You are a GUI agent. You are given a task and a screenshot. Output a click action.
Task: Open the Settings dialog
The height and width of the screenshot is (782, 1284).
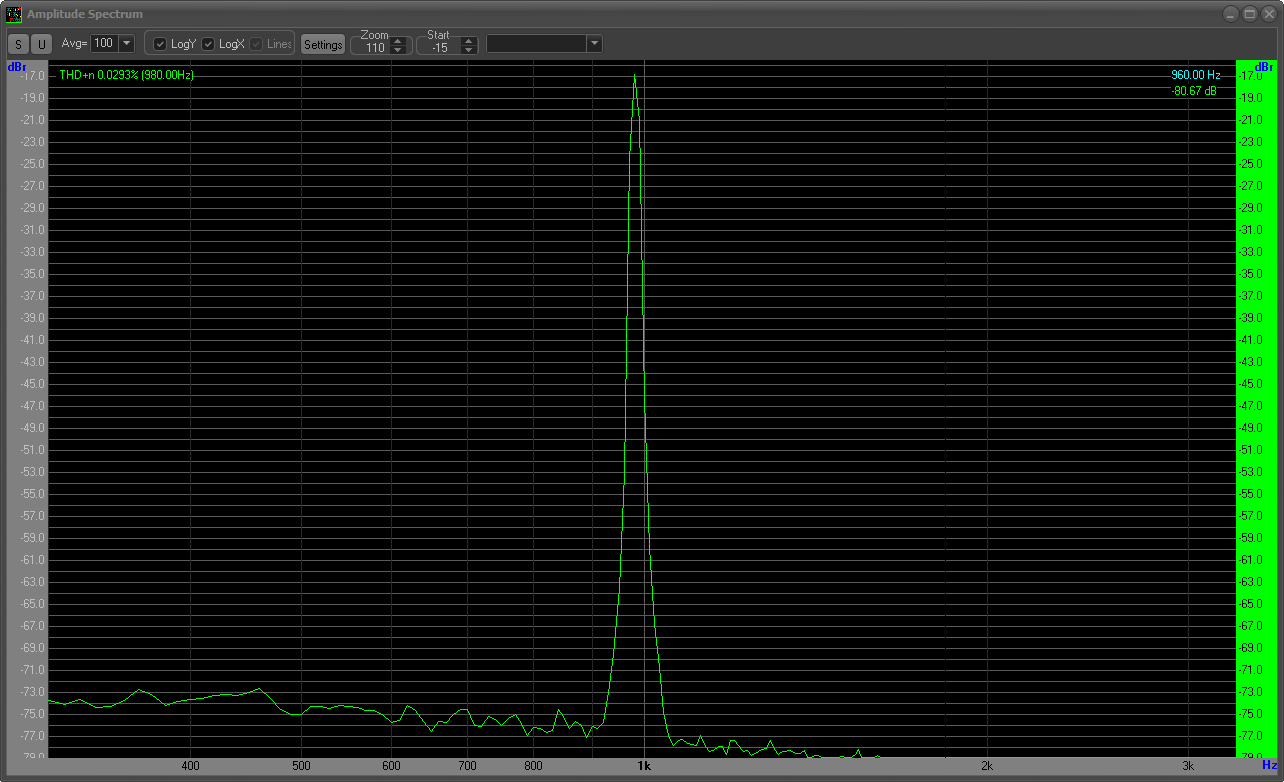[x=323, y=45]
